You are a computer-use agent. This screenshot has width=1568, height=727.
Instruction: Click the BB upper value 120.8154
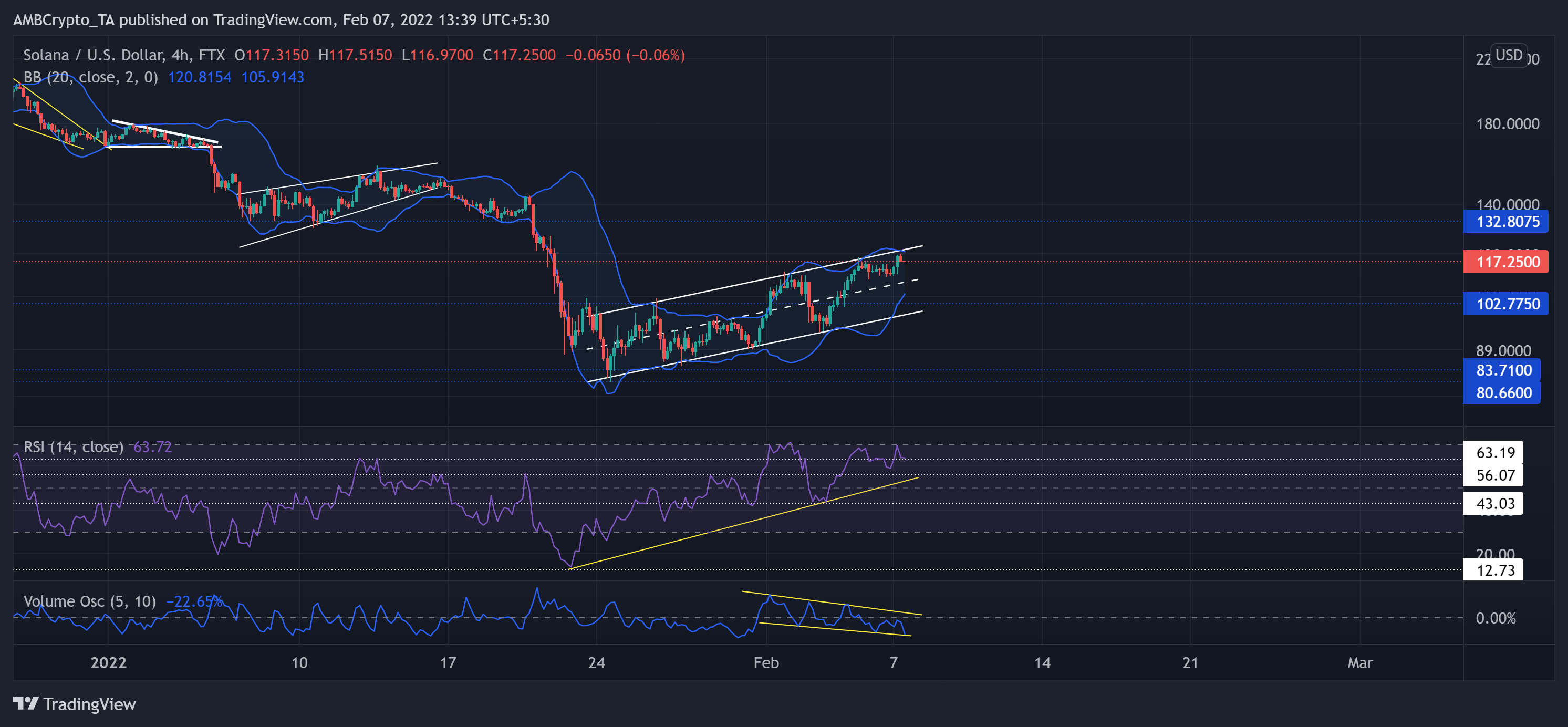point(200,77)
